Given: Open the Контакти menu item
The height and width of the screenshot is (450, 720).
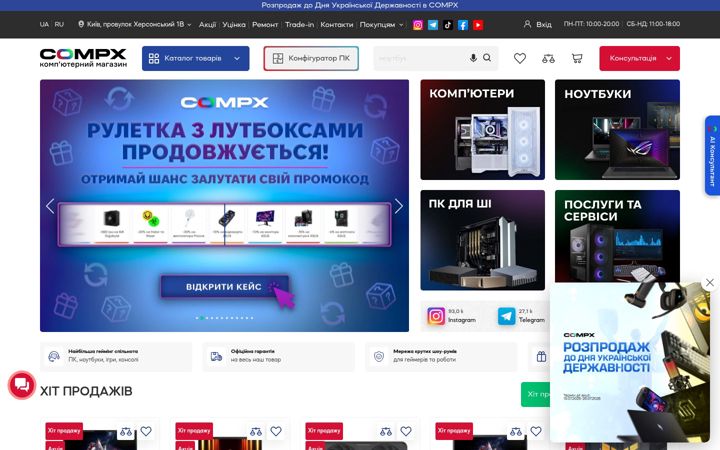Looking at the screenshot, I should click(337, 25).
